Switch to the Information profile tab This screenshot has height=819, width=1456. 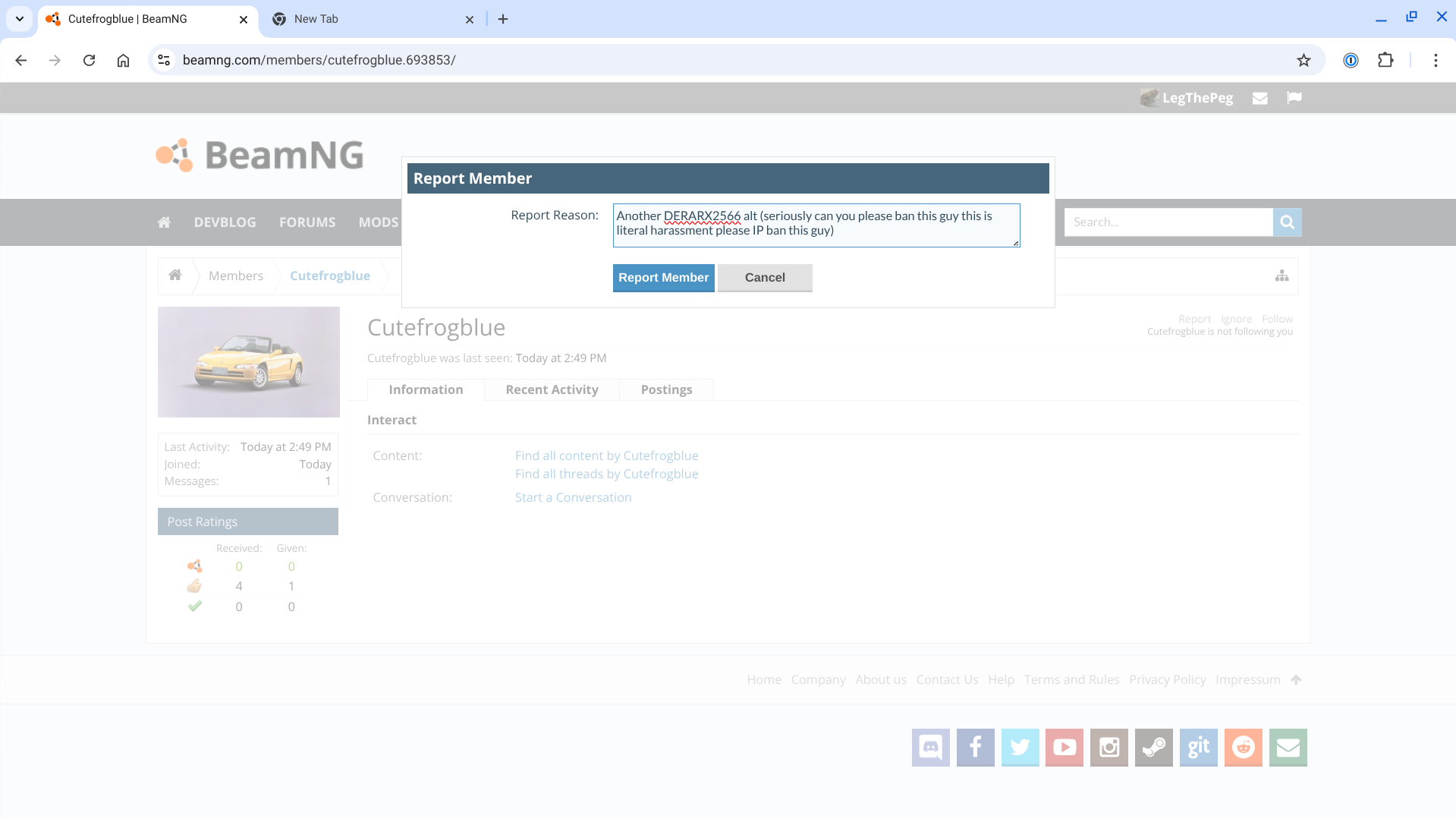[x=426, y=389]
